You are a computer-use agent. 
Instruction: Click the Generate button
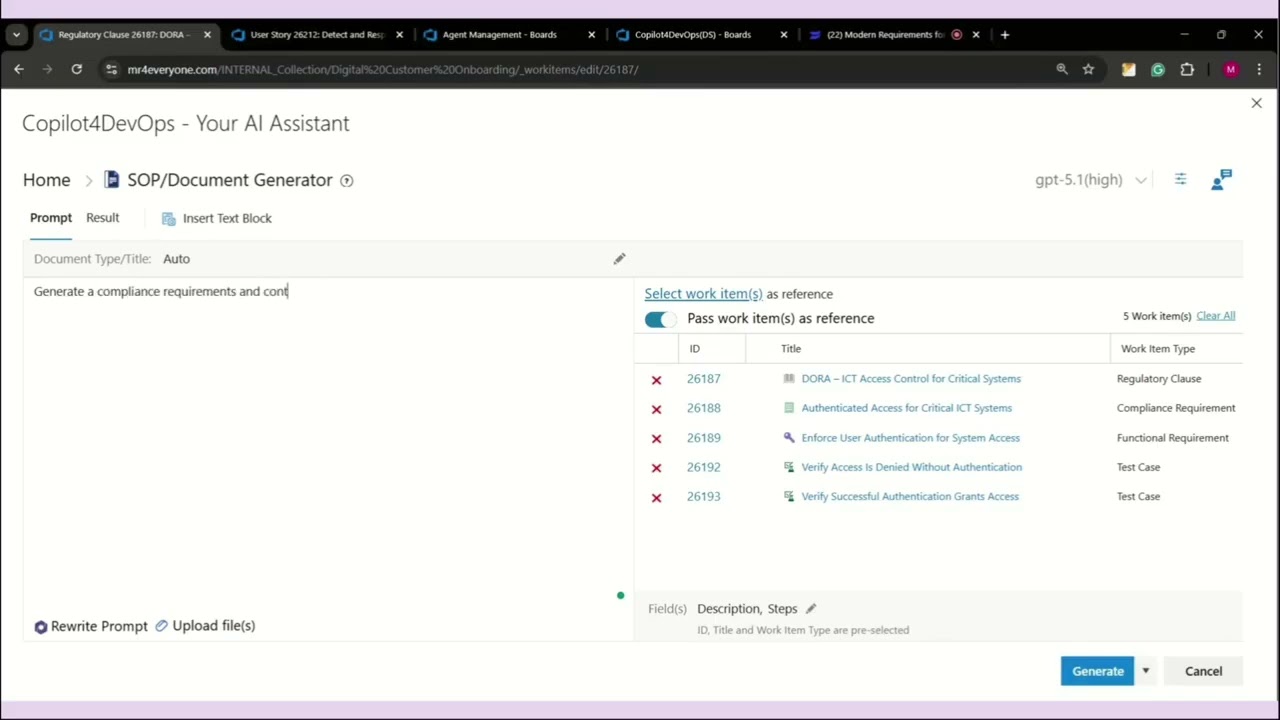pyautogui.click(x=1097, y=671)
